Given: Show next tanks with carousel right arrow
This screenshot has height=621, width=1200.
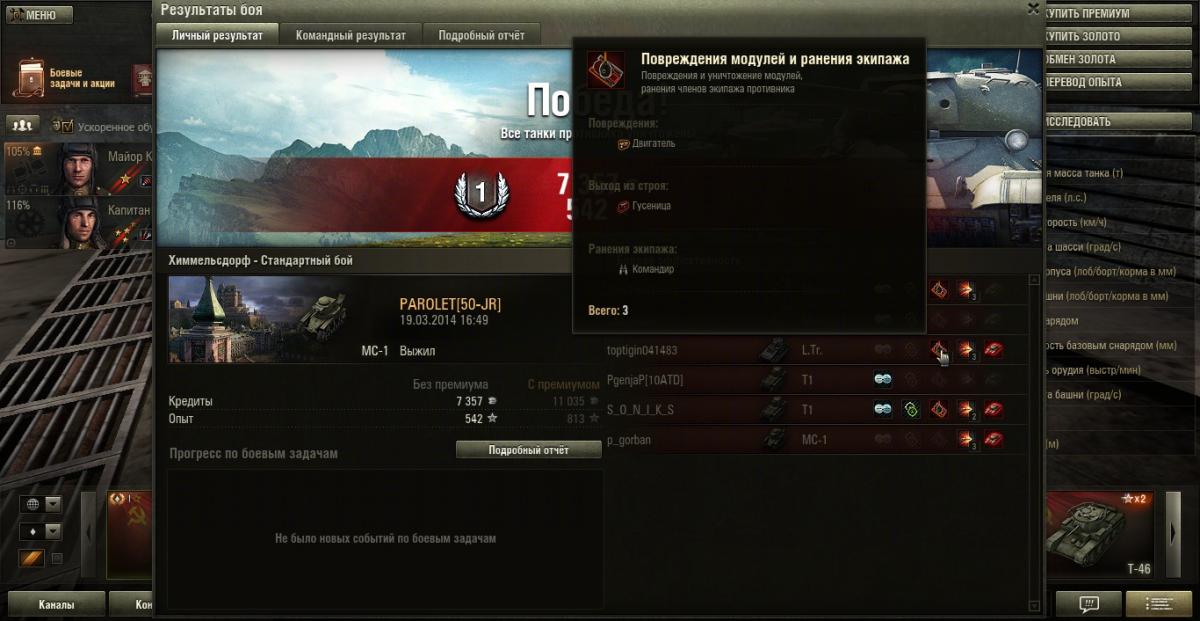Looking at the screenshot, I should (1174, 535).
